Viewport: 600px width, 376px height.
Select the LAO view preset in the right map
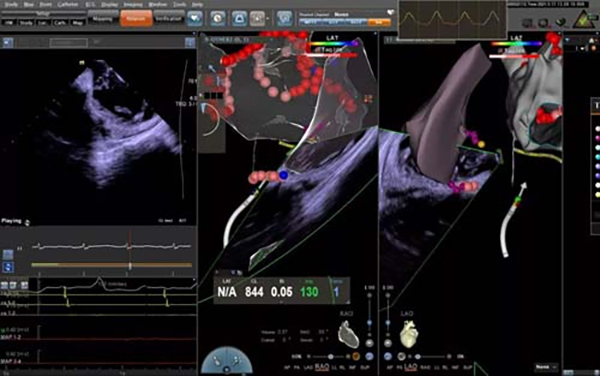tap(411, 367)
